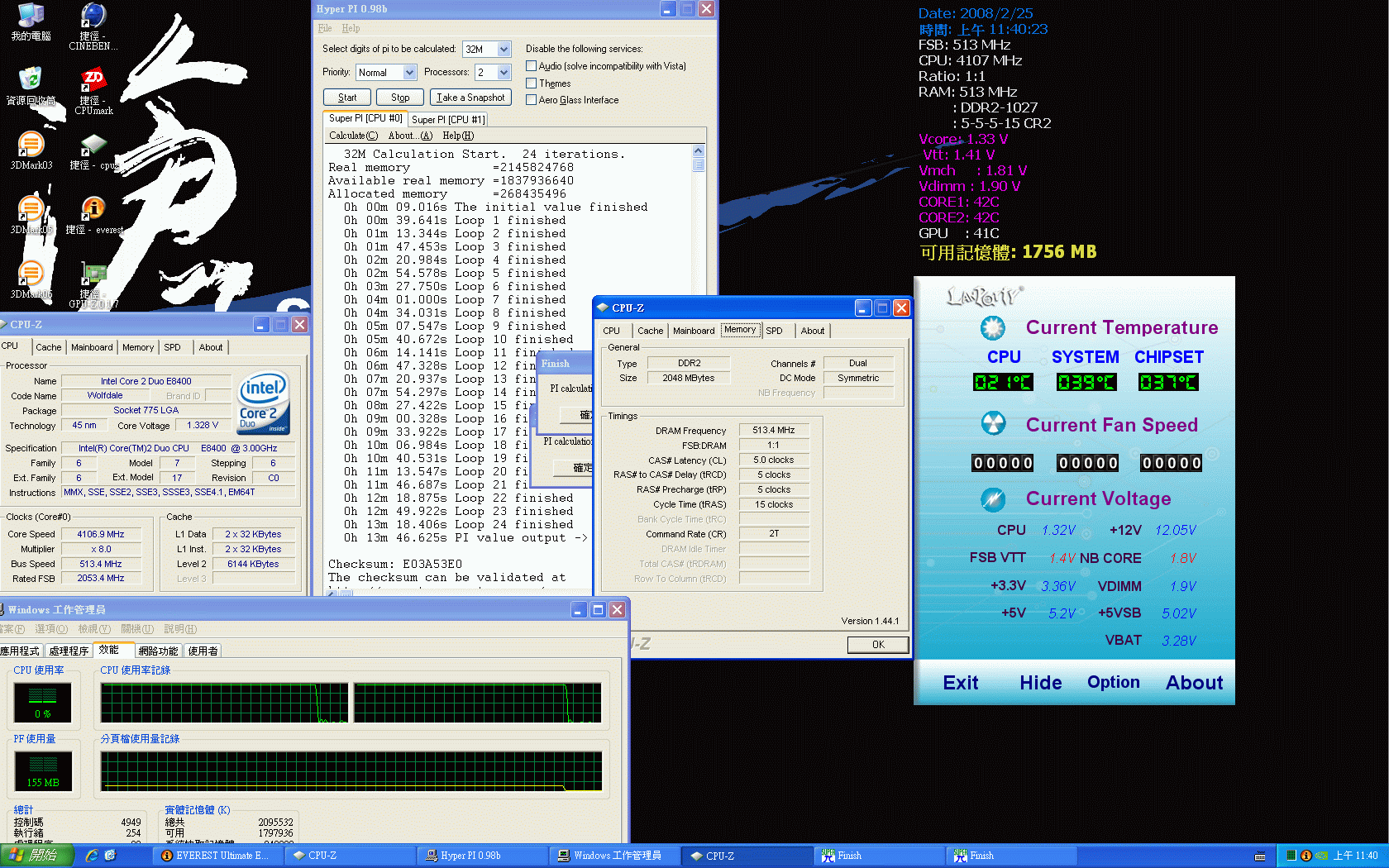Open the GPU-Z shortcut icon
1389x868 pixels.
[93, 284]
